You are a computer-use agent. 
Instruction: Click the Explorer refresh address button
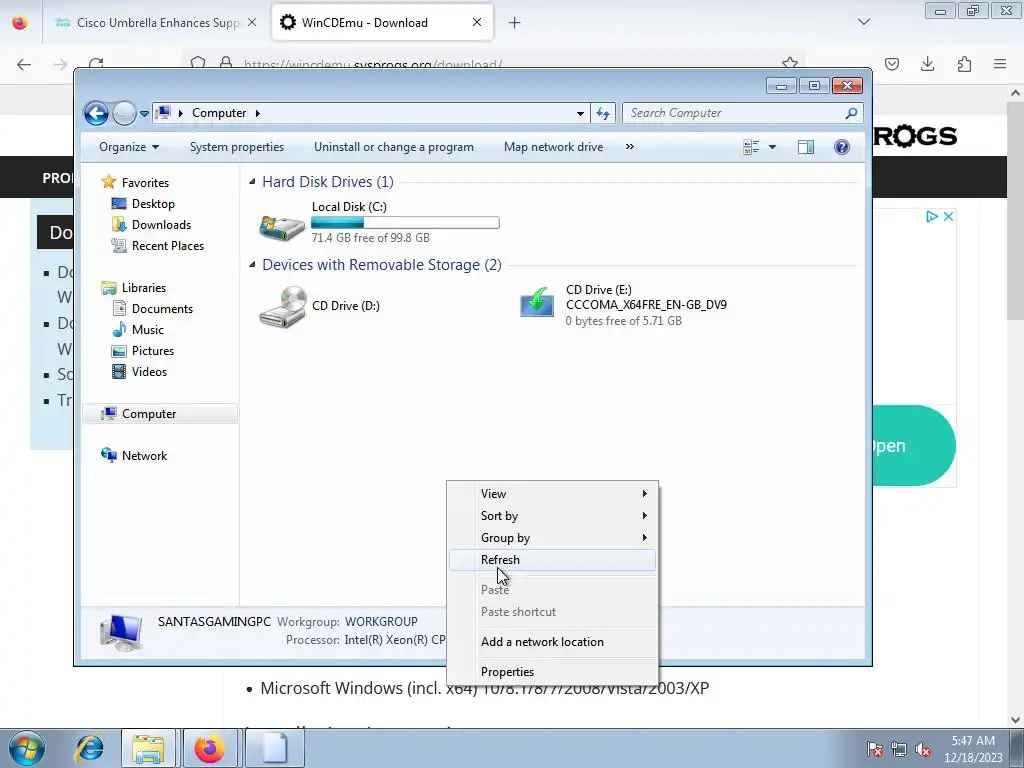pos(603,113)
